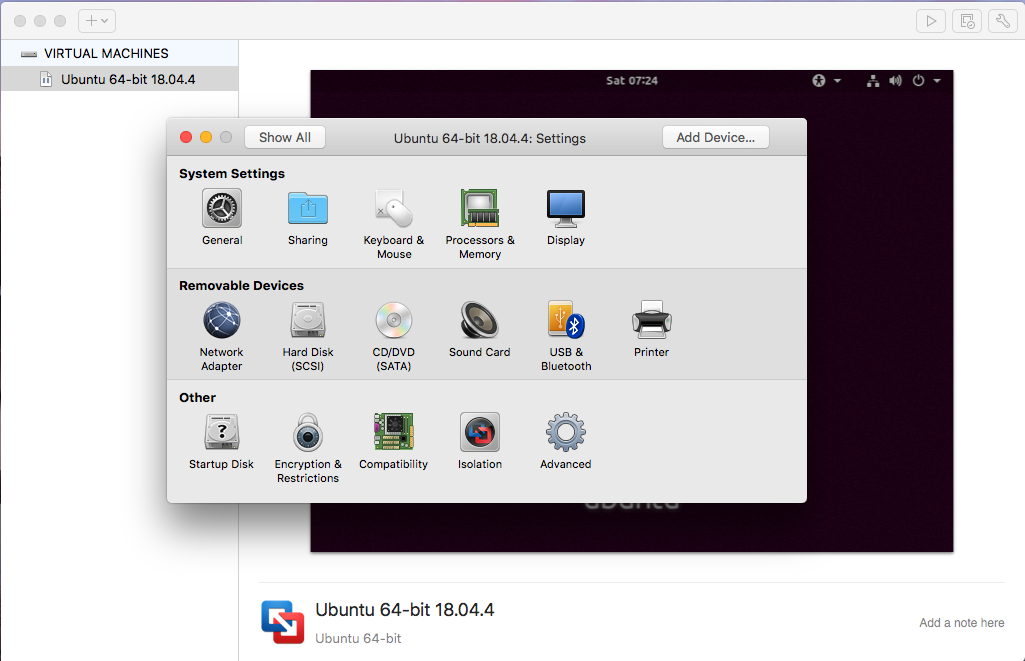
Task: Open the Sharing settings folder icon
Action: click(307, 209)
